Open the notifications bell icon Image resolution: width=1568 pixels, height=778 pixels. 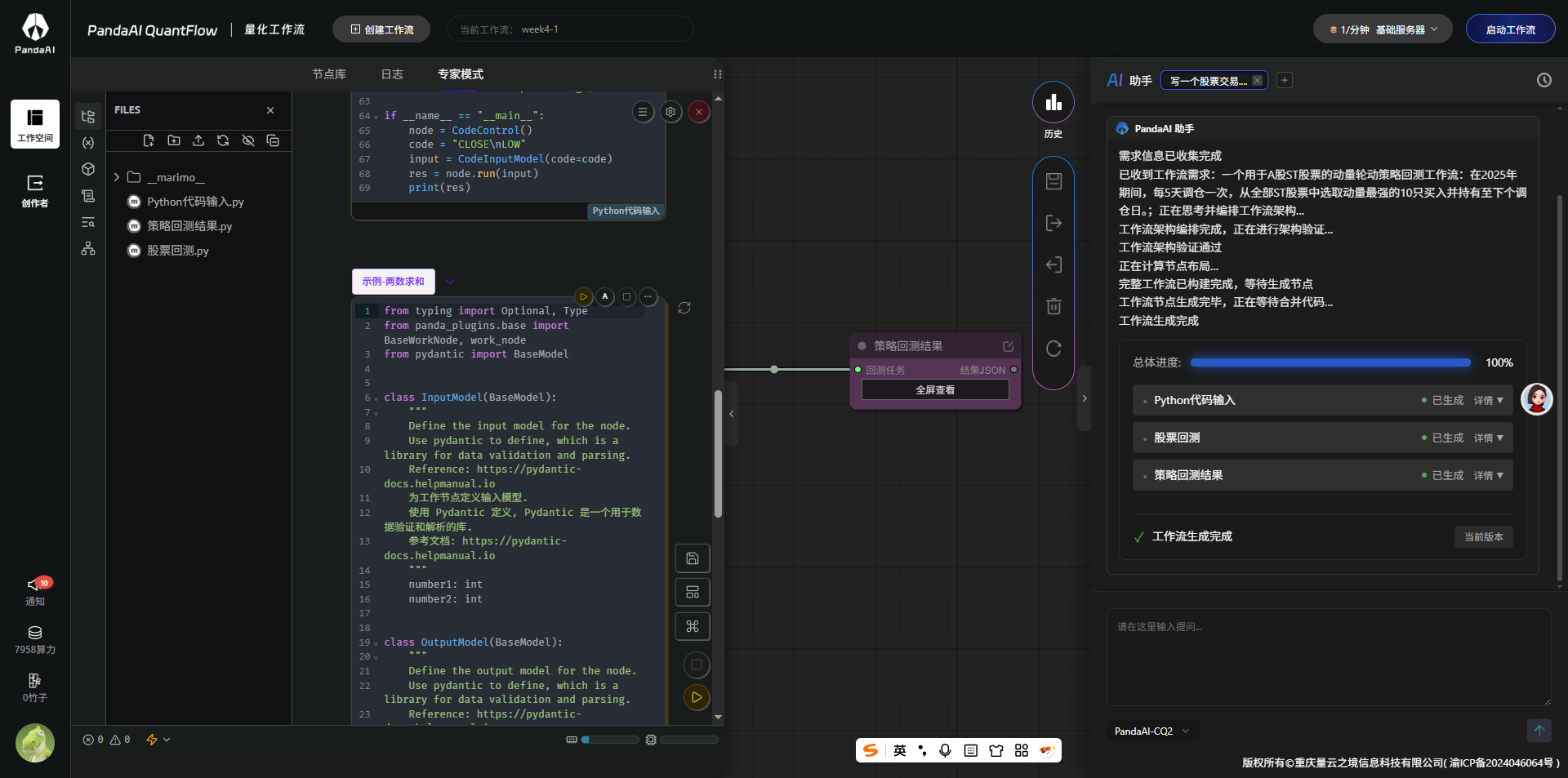click(35, 585)
